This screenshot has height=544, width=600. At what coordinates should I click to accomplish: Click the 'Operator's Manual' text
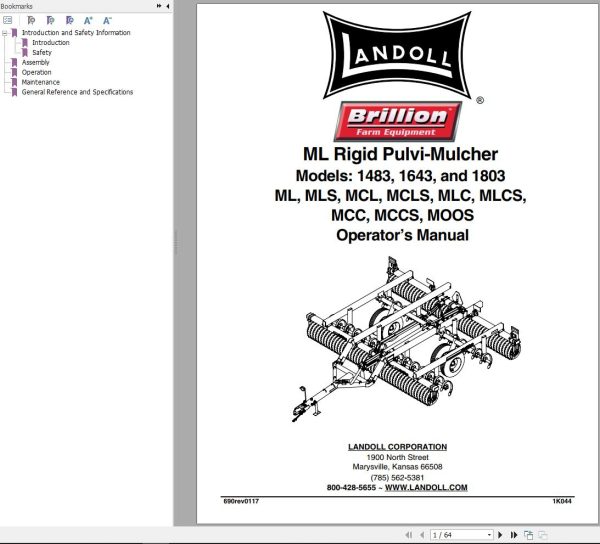(402, 235)
